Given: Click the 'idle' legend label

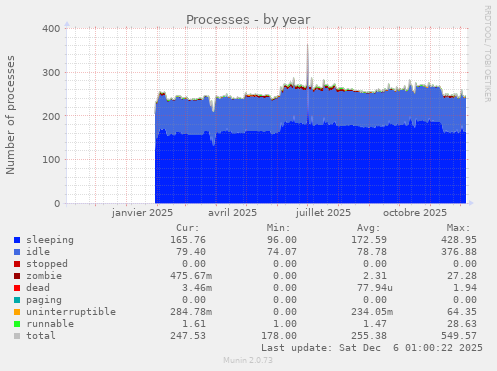Looking at the screenshot, I should (38, 252).
